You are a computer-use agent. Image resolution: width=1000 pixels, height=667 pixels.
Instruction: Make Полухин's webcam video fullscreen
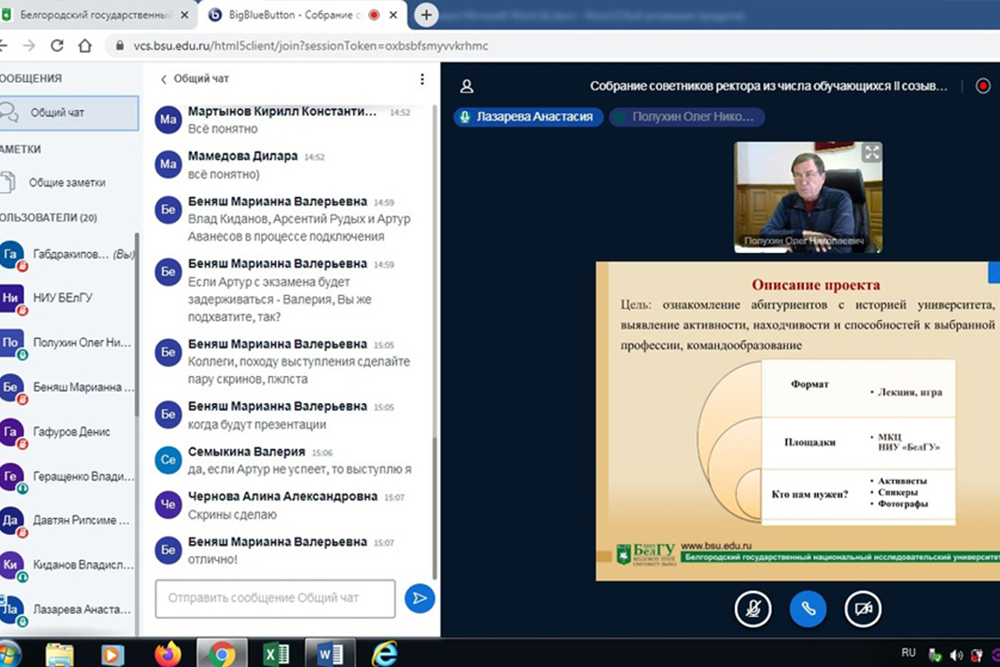coord(872,152)
